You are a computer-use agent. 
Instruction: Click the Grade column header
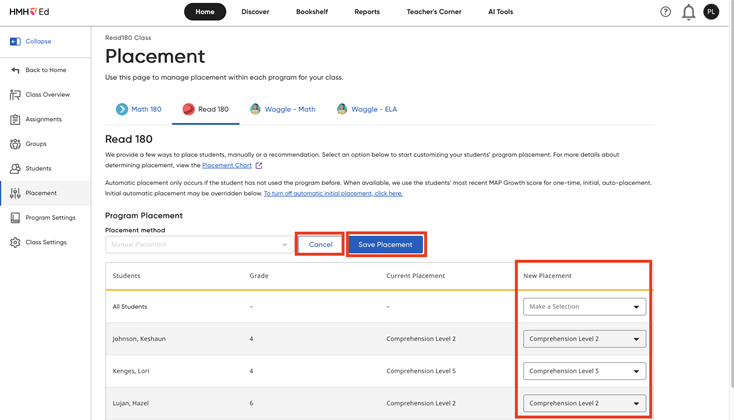pos(259,276)
